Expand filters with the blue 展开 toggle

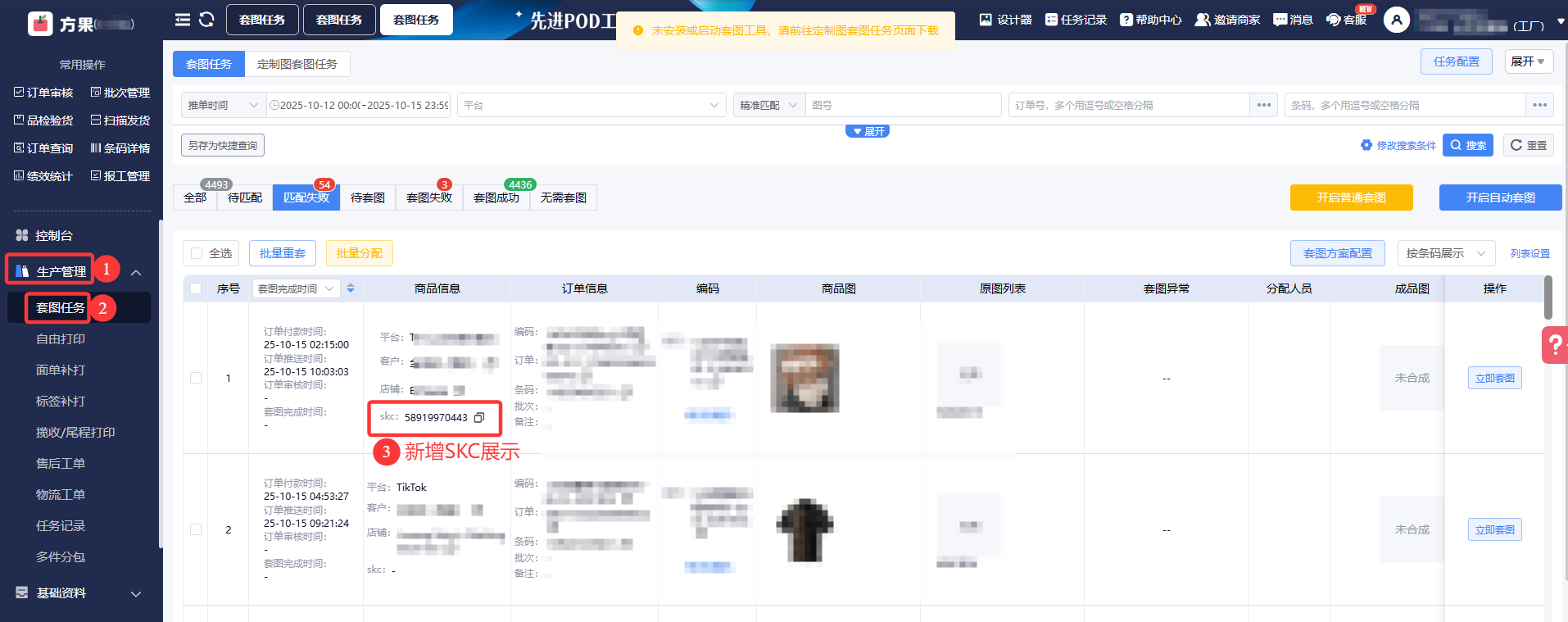tap(868, 131)
